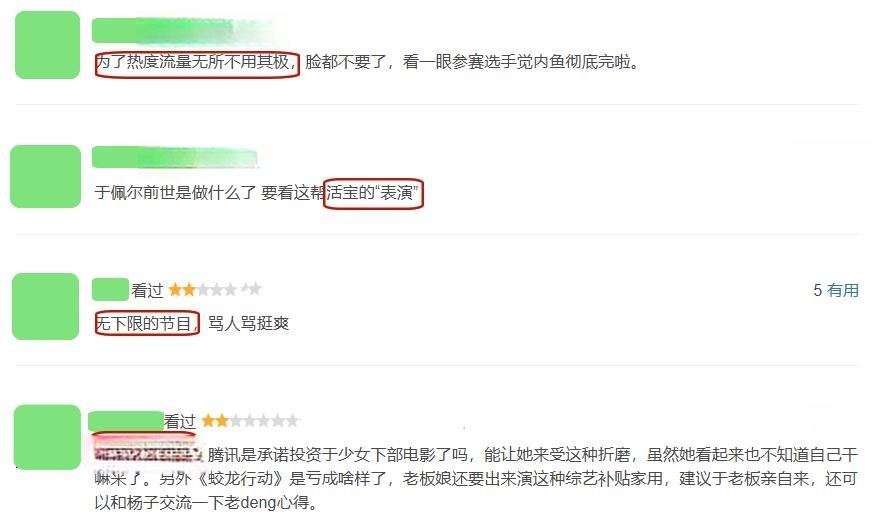Click star rating above the '腾讯是承诺投资' comment
Image resolution: width=891 pixels, height=516 pixels.
250,421
